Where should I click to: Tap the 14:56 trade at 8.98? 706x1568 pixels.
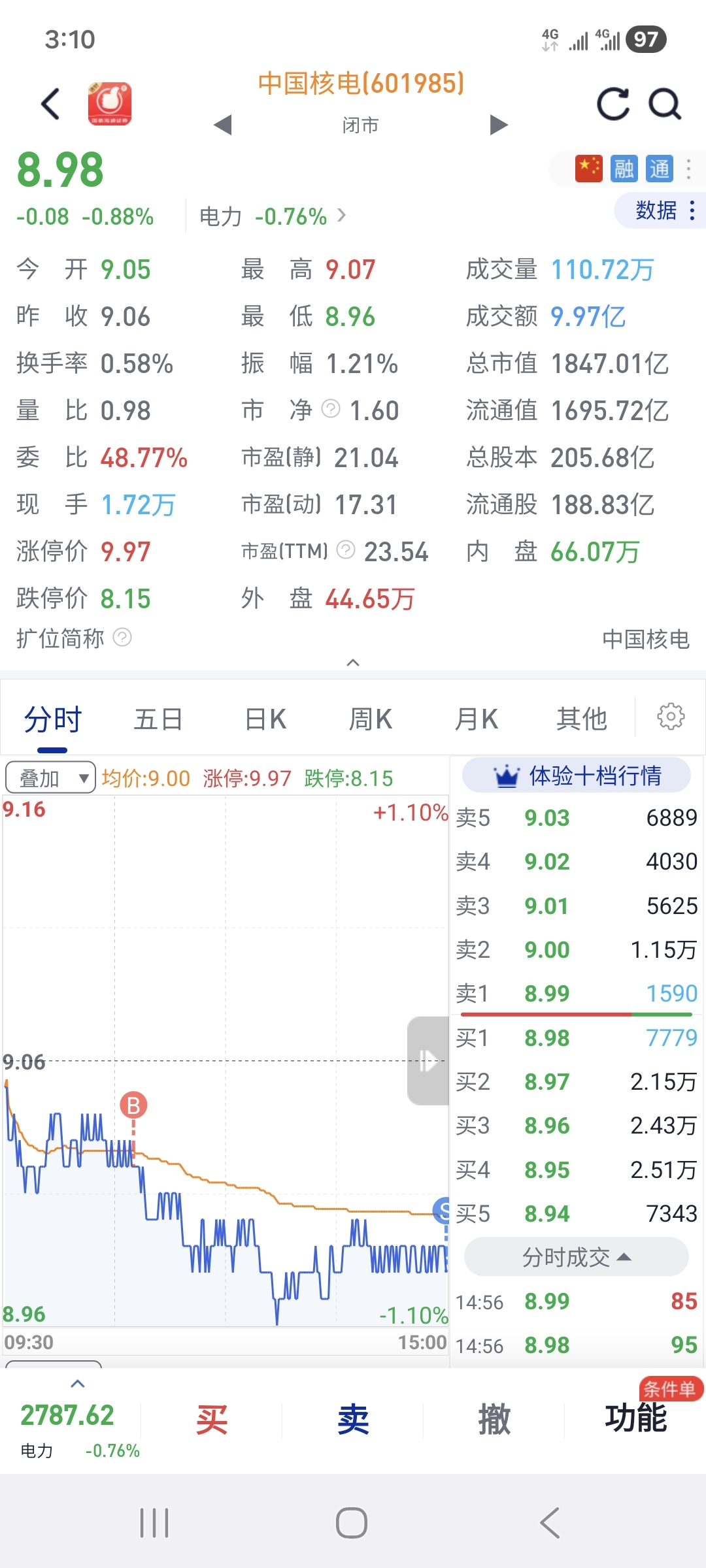[577, 1345]
